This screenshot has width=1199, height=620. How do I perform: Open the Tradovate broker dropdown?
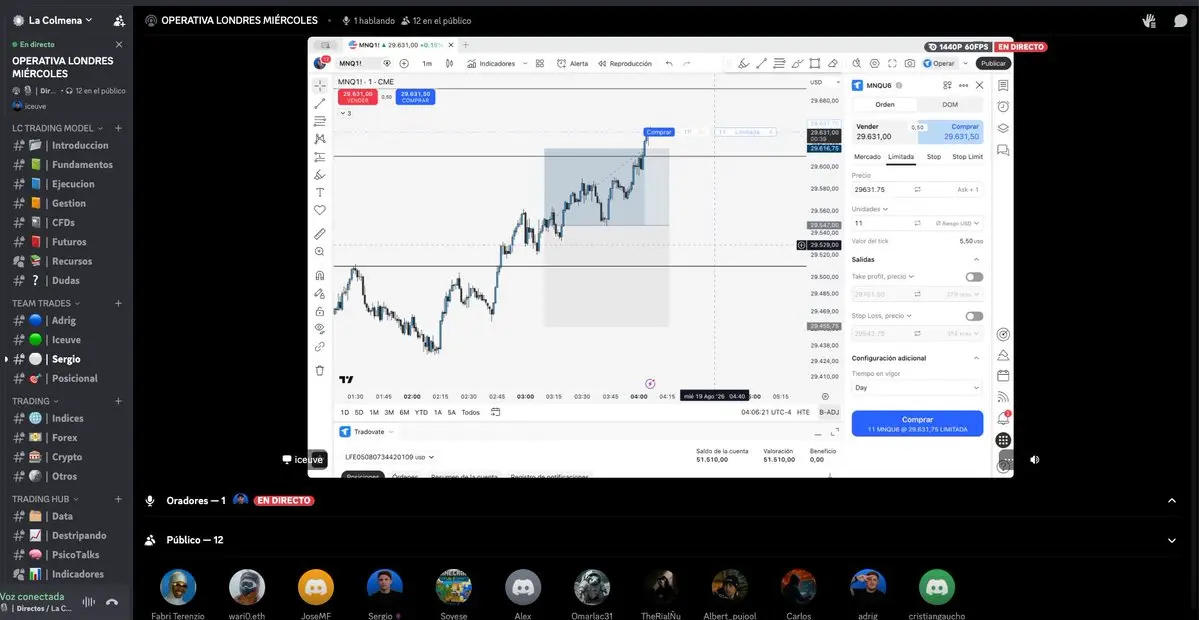(367, 432)
